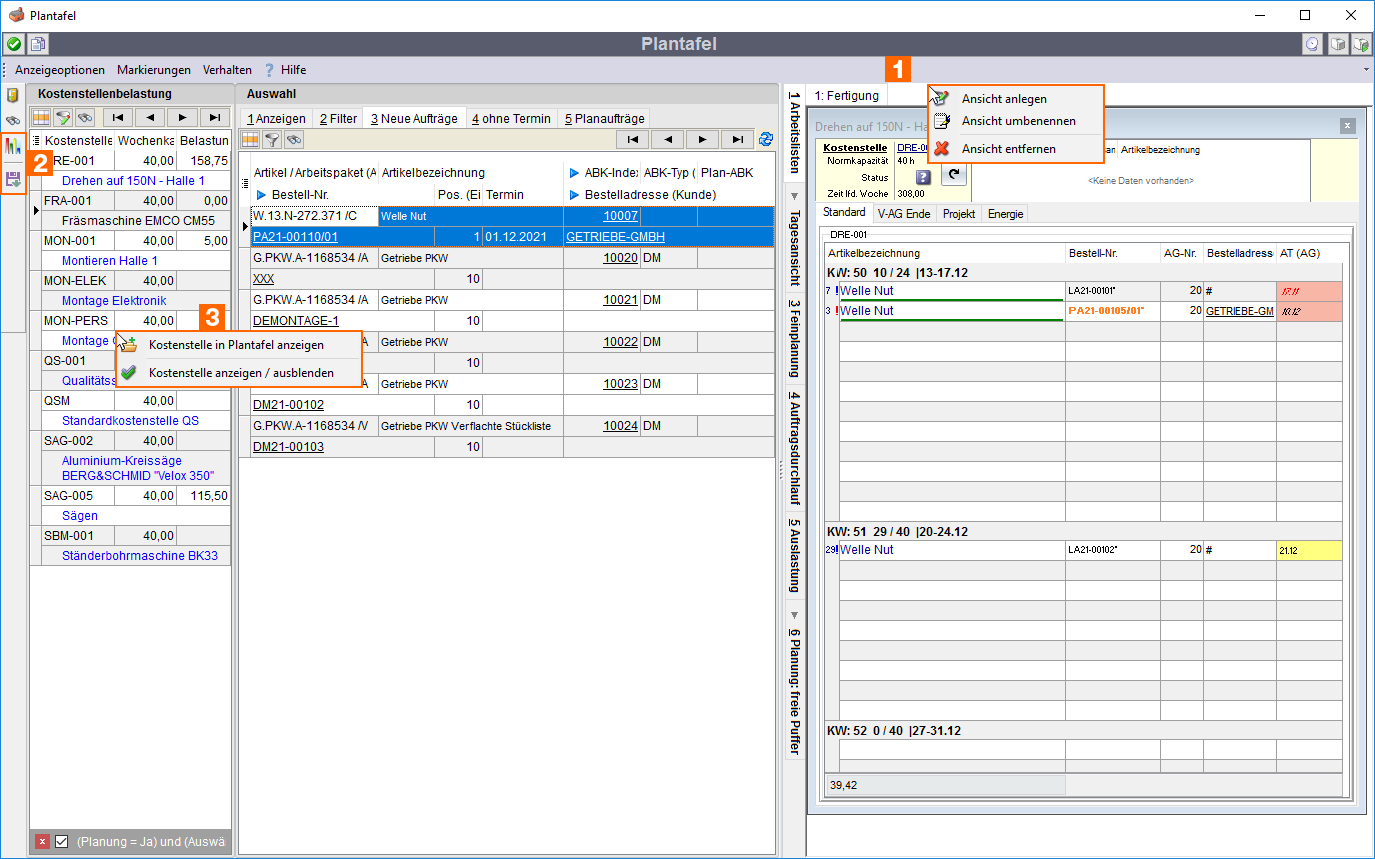Click the door exit icon in left sidebar
1375x859 pixels.
click(13, 95)
